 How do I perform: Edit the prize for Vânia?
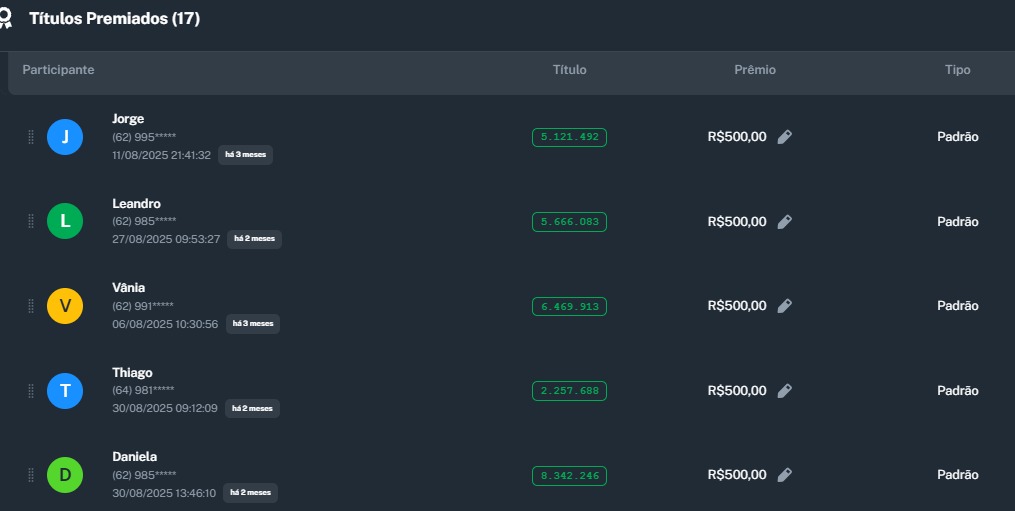[x=785, y=306]
